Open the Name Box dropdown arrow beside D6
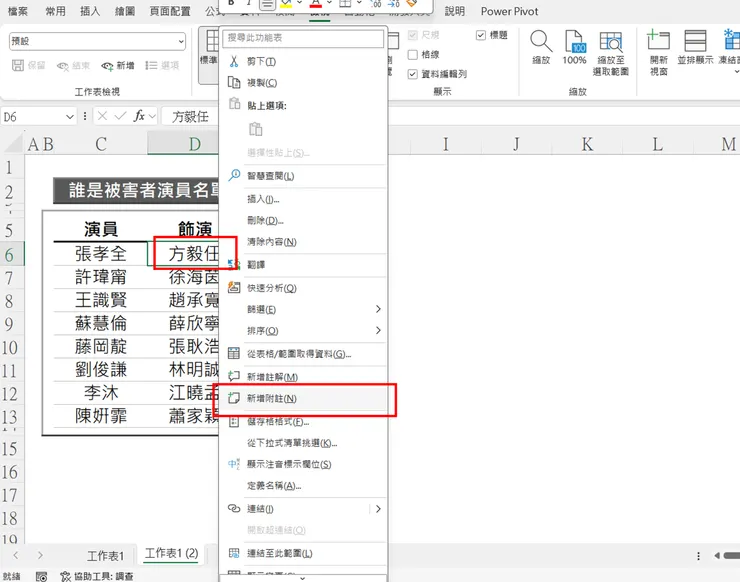Viewport: 740px width, 582px height. tap(70, 117)
